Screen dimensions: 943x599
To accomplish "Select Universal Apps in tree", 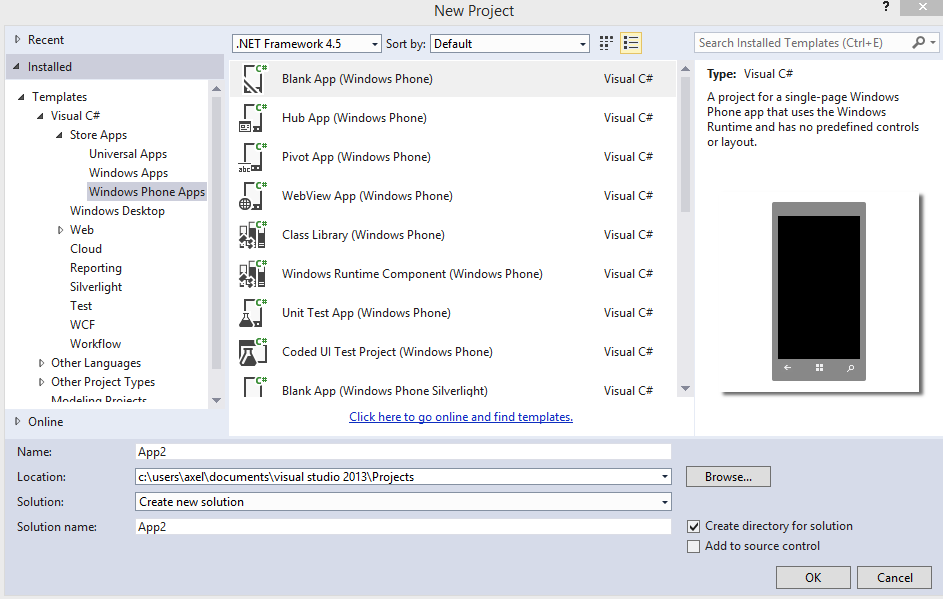I will pyautogui.click(x=128, y=154).
